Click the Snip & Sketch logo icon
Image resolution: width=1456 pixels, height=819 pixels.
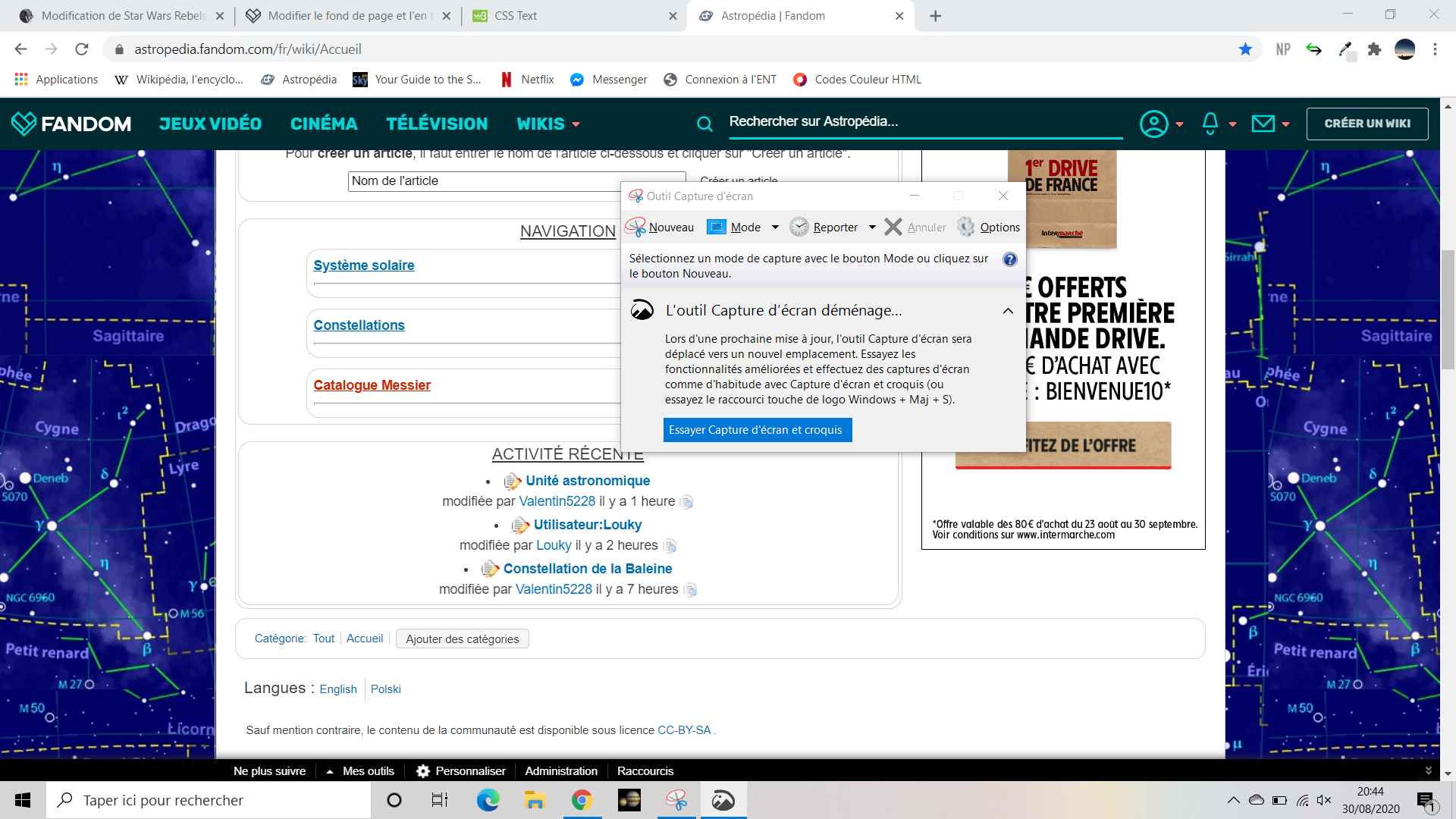click(642, 309)
